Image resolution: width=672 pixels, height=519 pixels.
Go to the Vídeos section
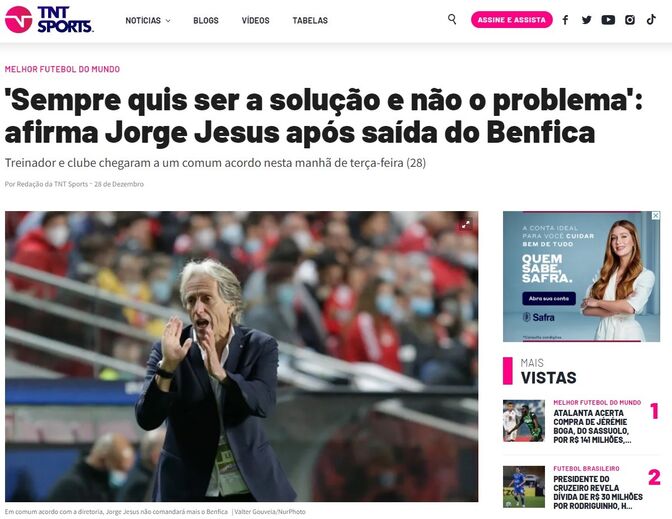(x=255, y=21)
